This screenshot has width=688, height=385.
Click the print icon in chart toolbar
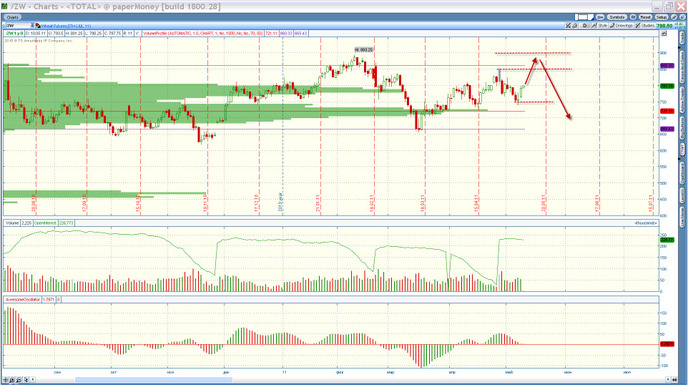pyautogui.click(x=575, y=25)
